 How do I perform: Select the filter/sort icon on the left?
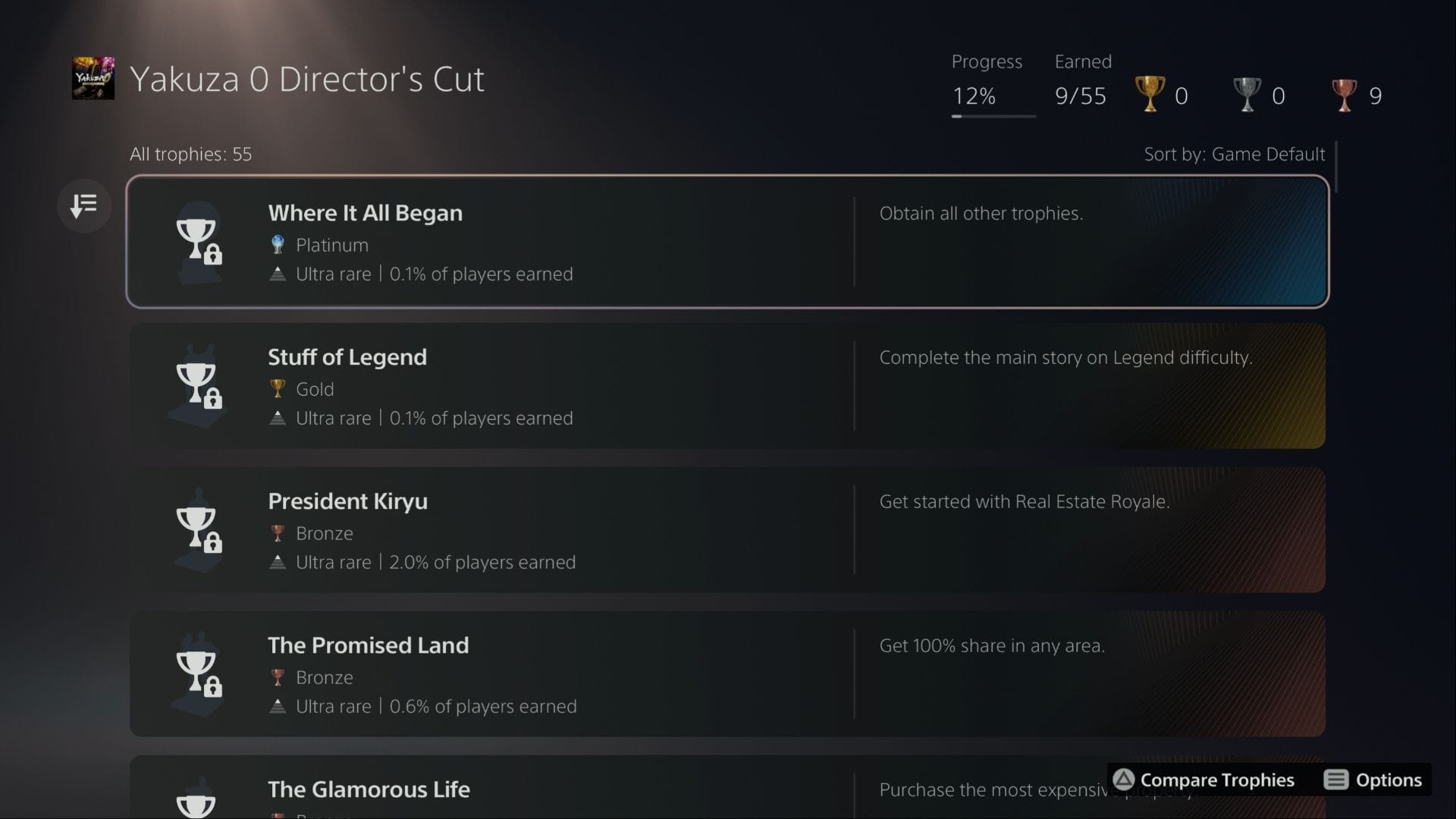click(83, 205)
